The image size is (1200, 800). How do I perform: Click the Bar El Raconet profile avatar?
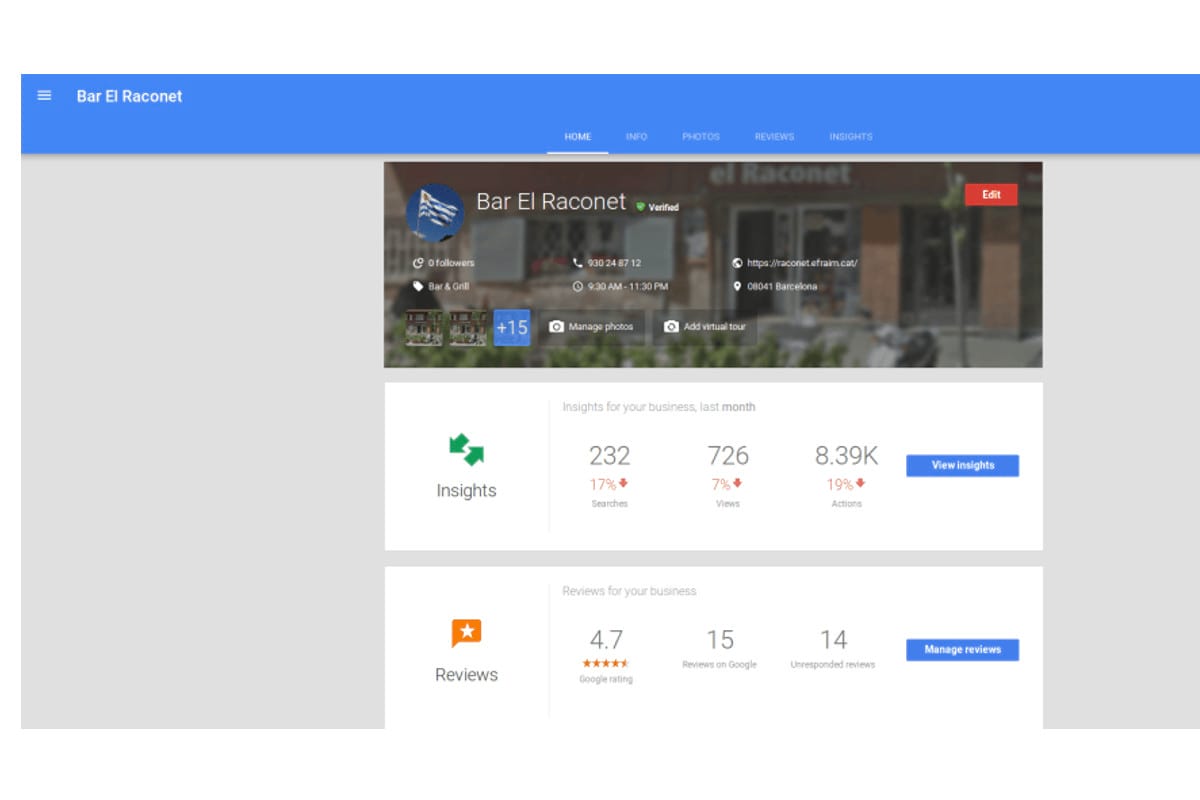coord(434,213)
